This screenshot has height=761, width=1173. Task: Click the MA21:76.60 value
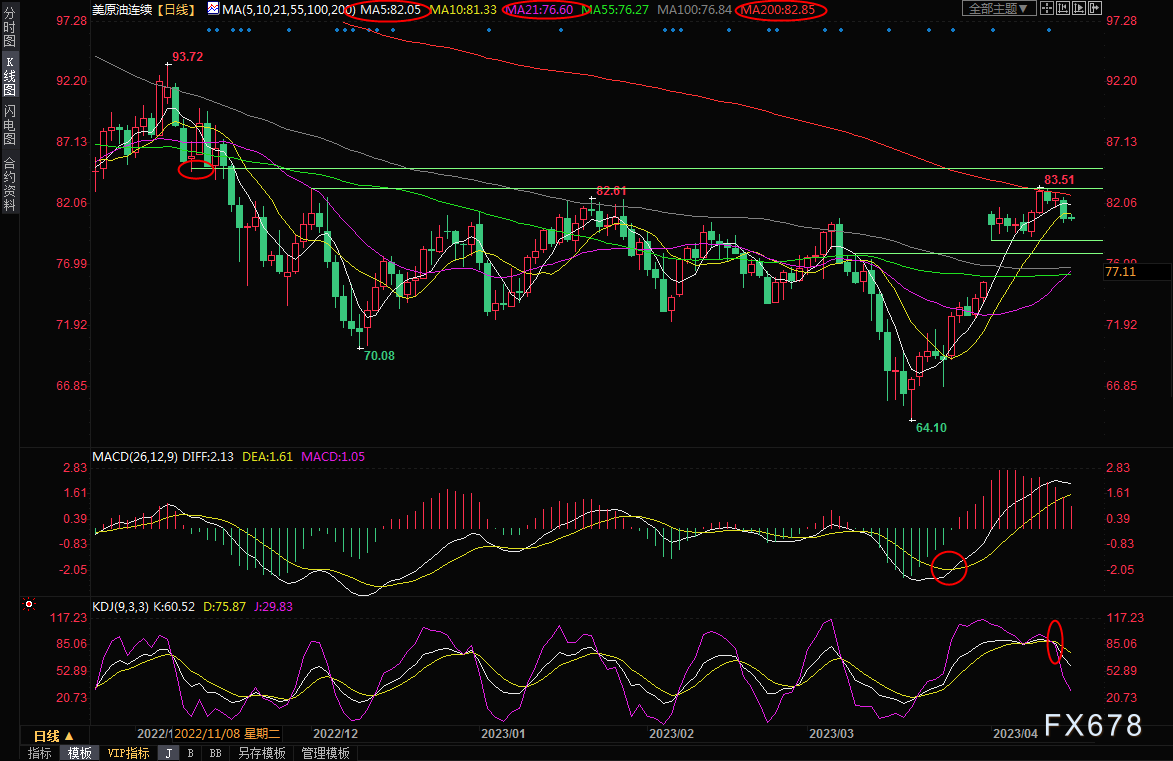[540, 10]
